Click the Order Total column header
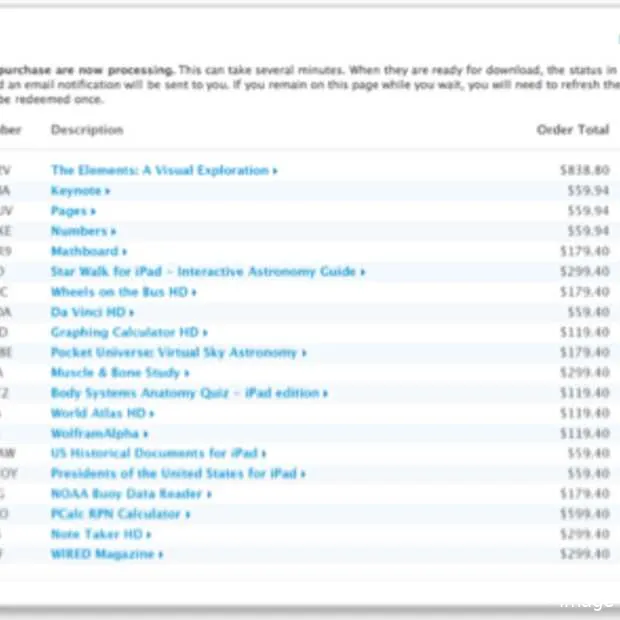This screenshot has width=620, height=620. pos(573,130)
